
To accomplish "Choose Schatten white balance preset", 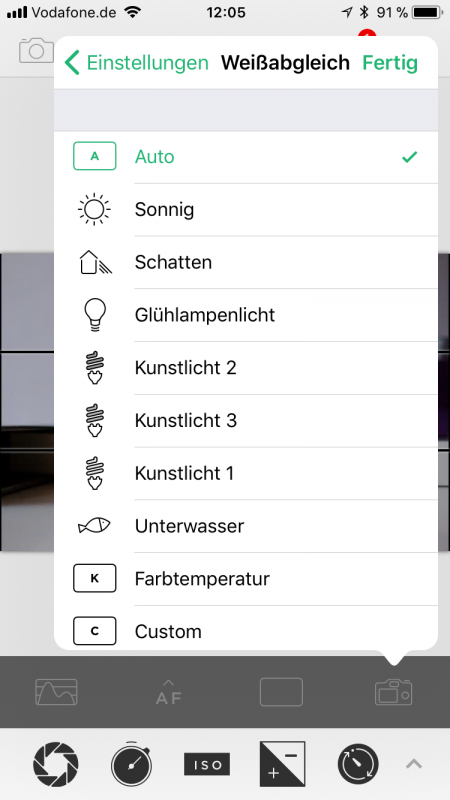I will 246,262.
